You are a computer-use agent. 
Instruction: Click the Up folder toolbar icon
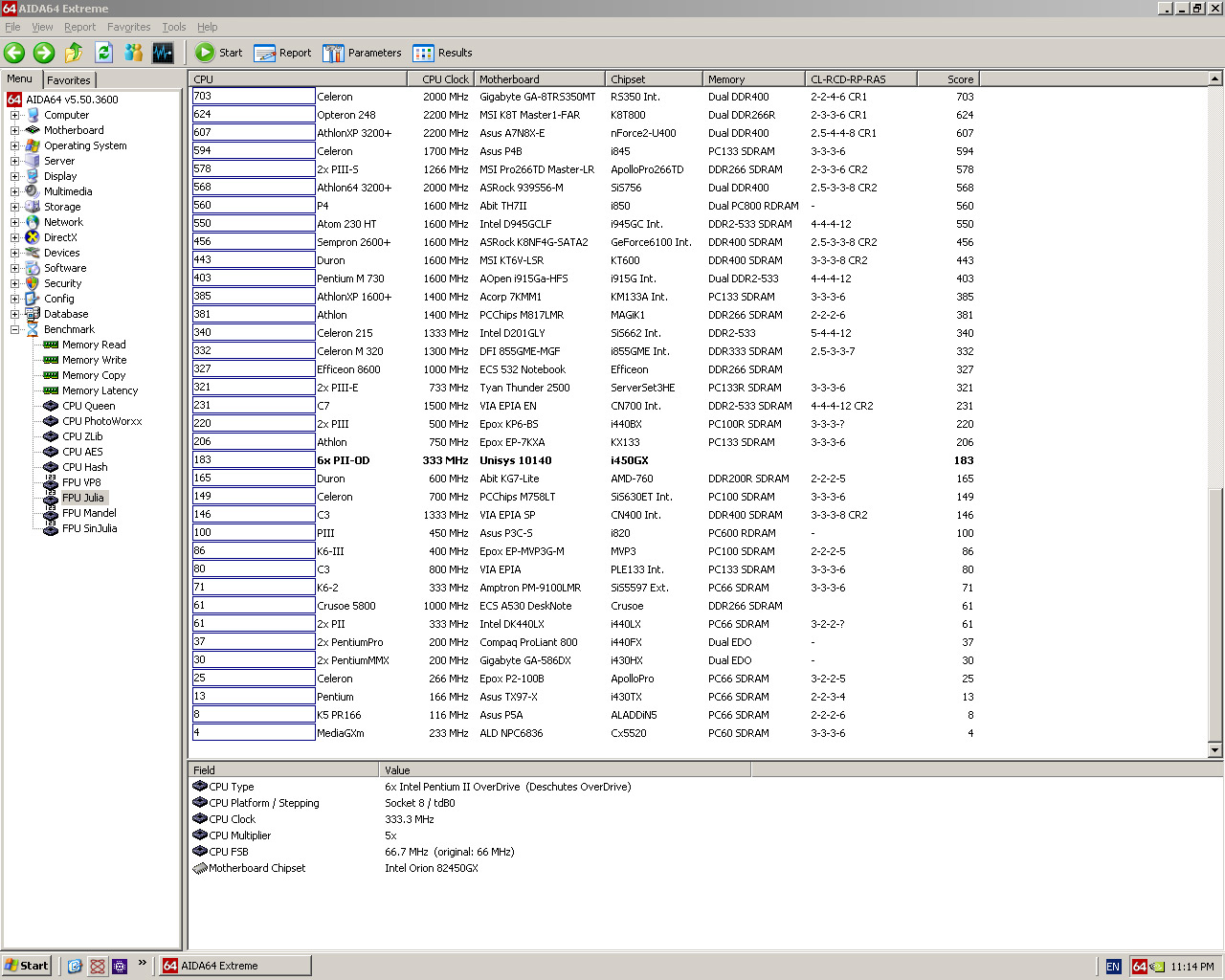click(74, 53)
